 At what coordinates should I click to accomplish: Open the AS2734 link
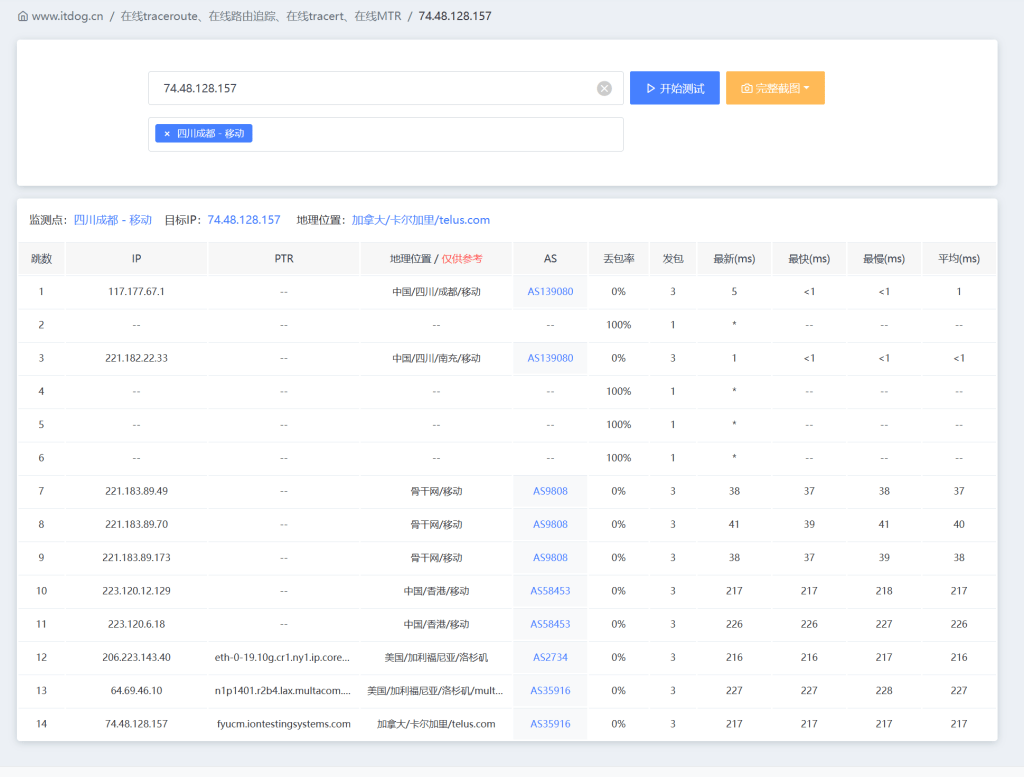pyautogui.click(x=551, y=658)
